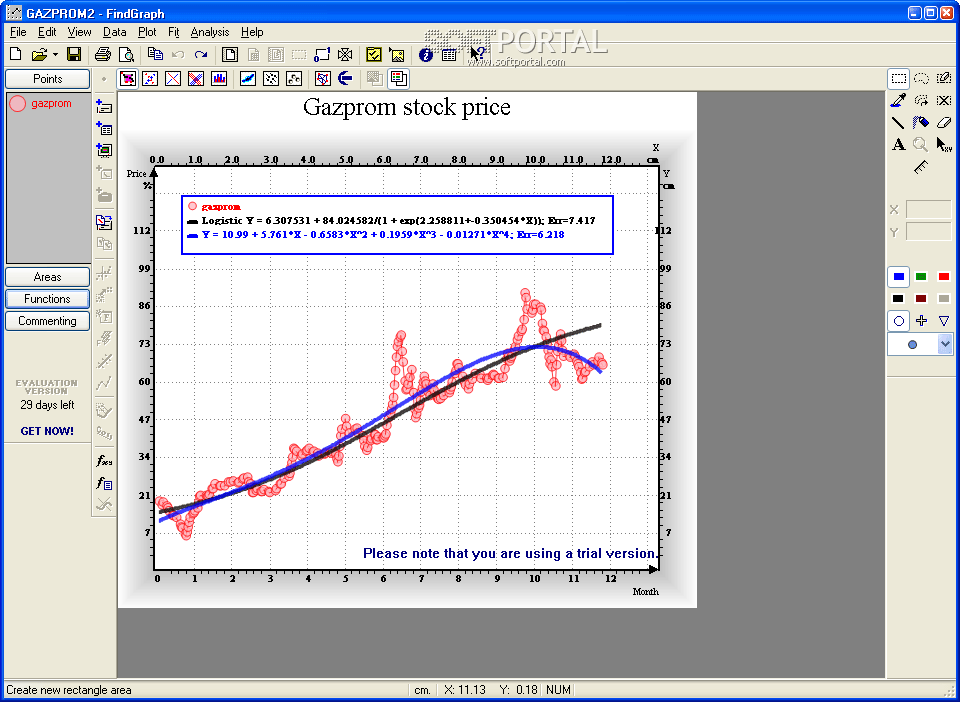
Task: Click the blue back-arrow icon in second toolbar
Action: point(346,78)
